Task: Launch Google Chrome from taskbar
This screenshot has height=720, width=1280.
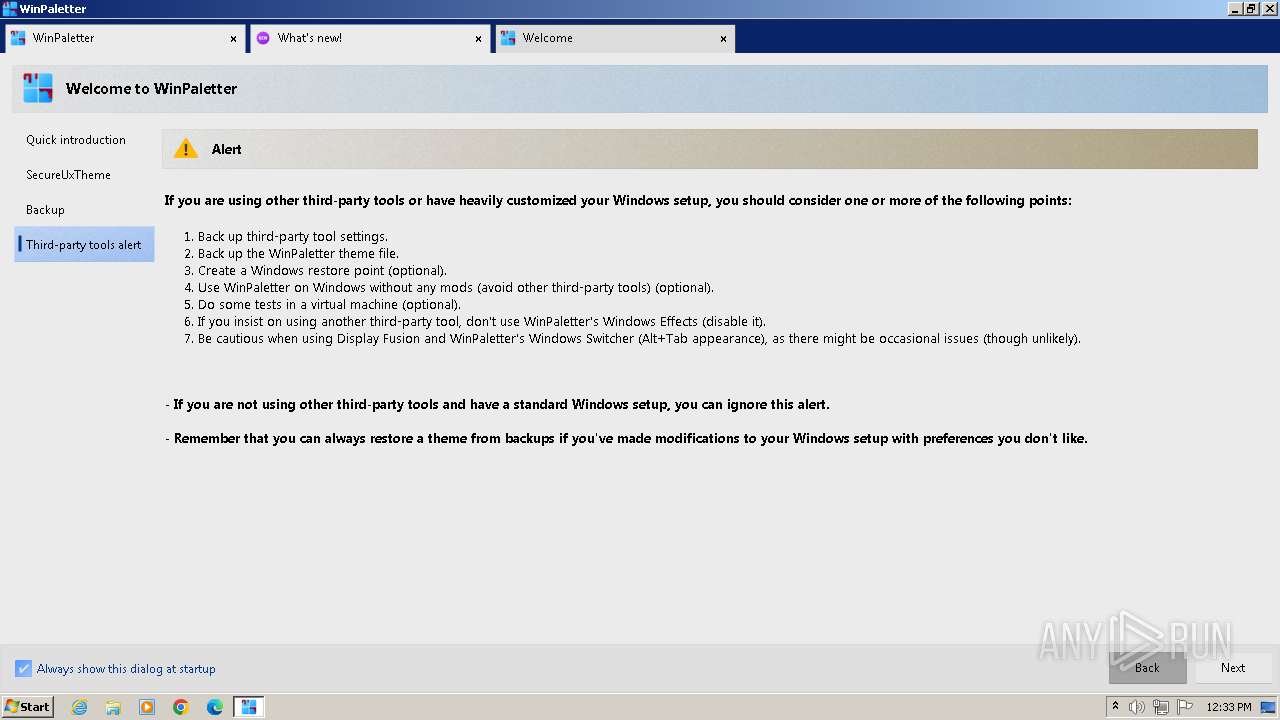Action: (181, 707)
